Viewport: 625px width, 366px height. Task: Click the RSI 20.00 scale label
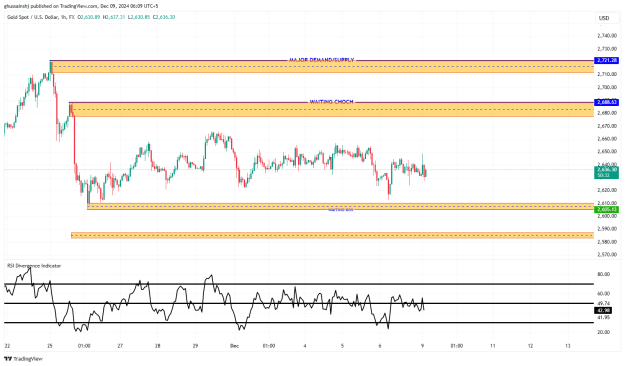pyautogui.click(x=603, y=332)
